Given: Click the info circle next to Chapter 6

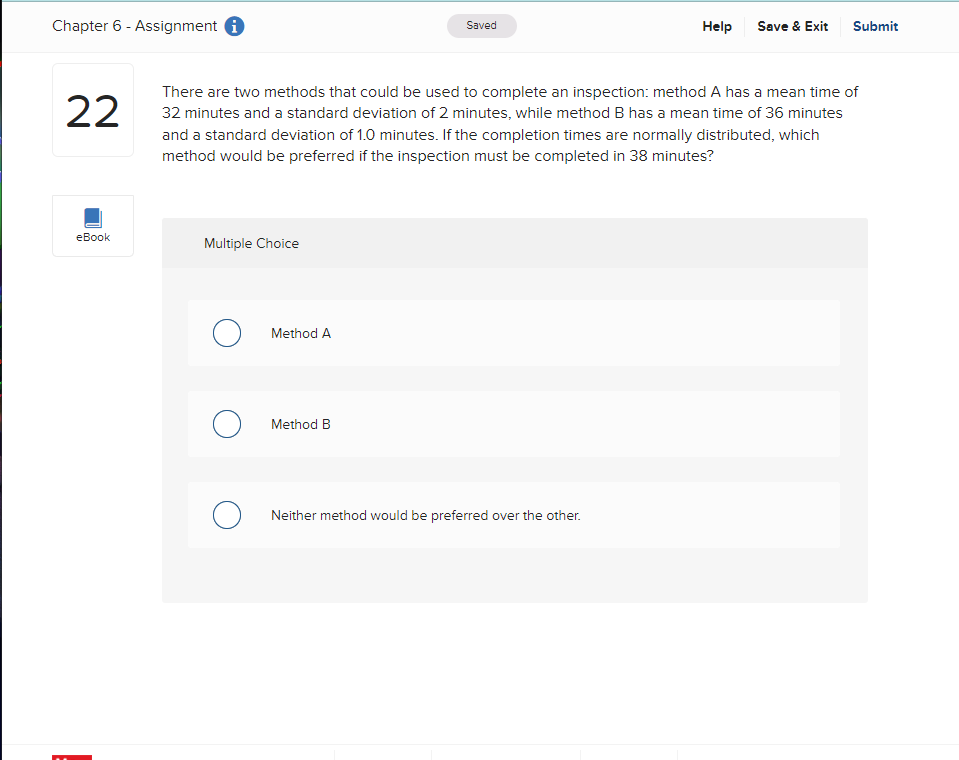Looking at the screenshot, I should [234, 26].
